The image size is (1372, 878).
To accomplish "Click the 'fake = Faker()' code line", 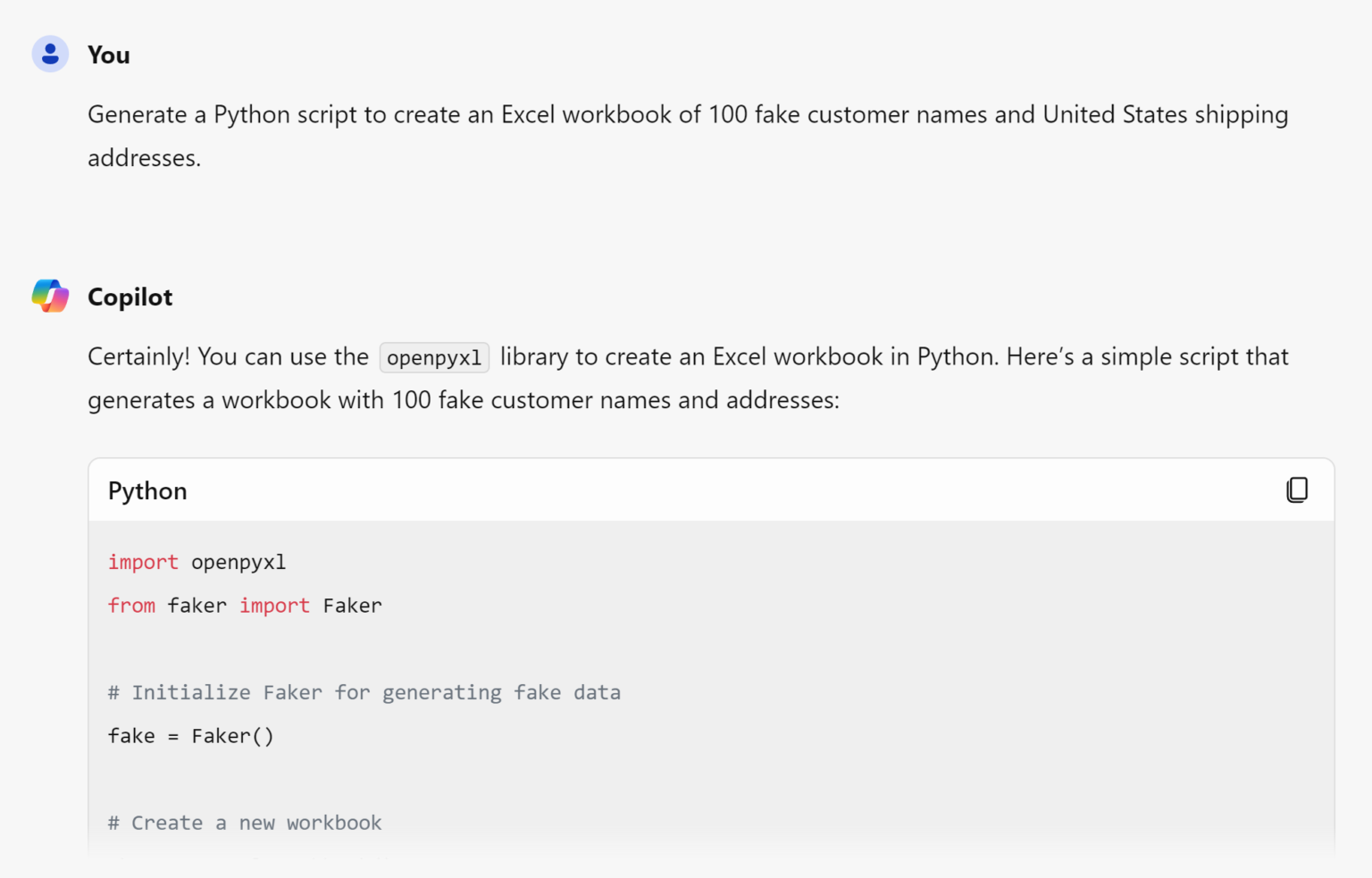I will [190, 736].
